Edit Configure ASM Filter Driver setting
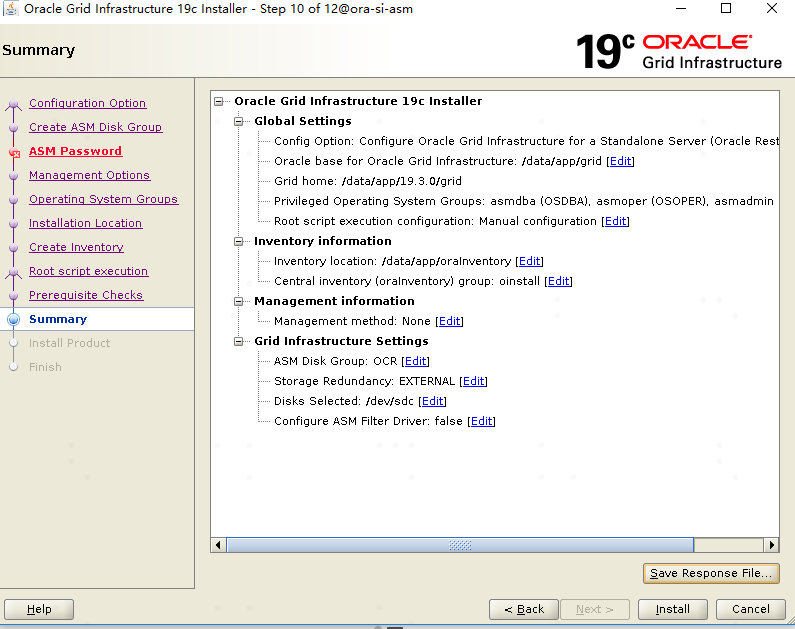 coord(481,421)
